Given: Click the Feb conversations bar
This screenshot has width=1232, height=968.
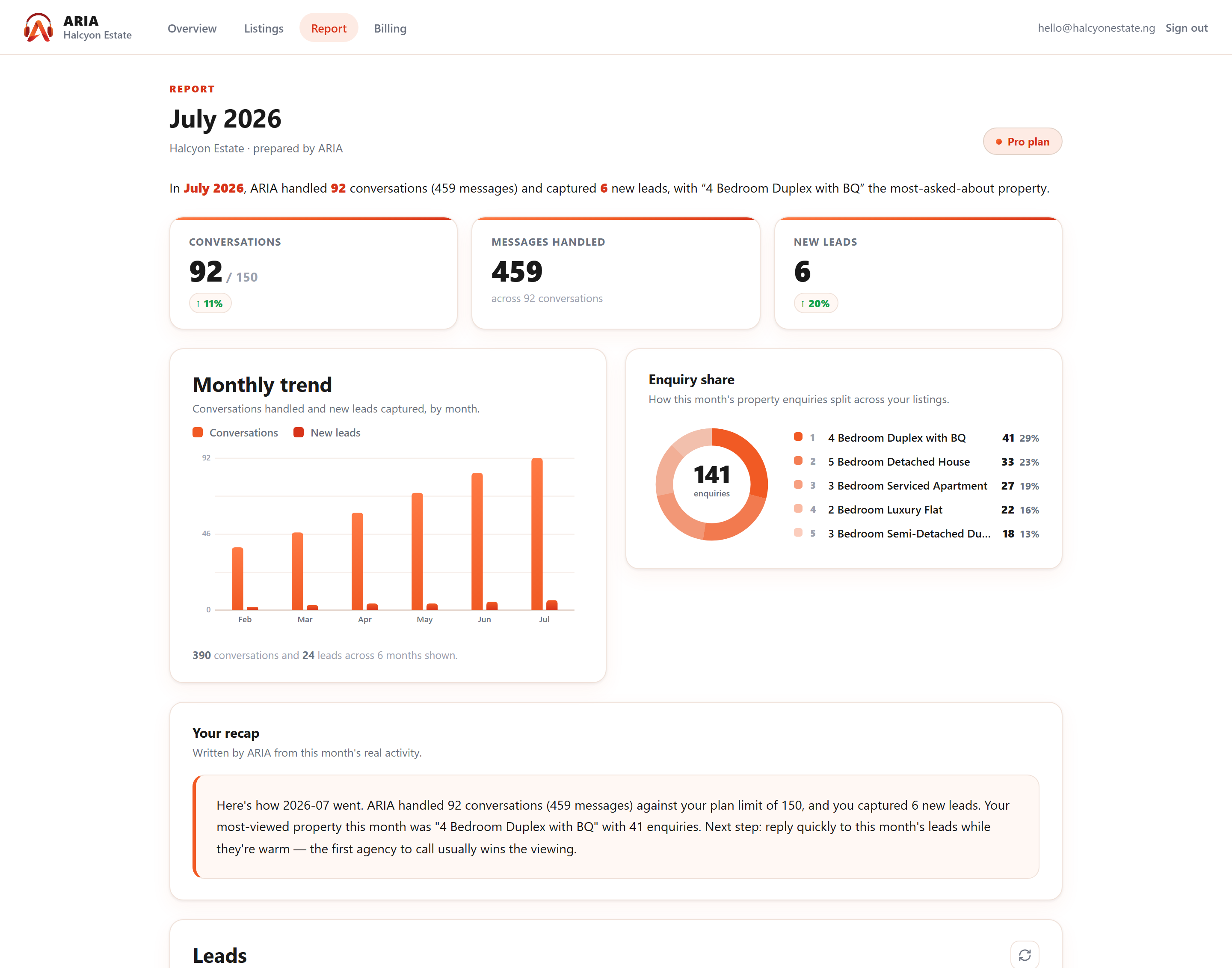Looking at the screenshot, I should click(x=237, y=579).
